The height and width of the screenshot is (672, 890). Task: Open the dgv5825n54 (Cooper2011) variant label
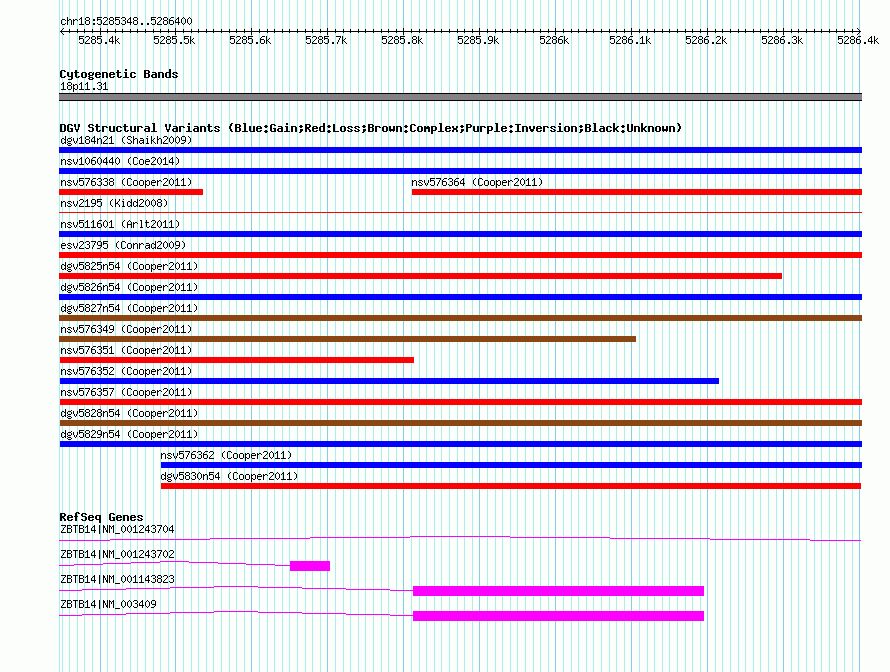click(129, 266)
